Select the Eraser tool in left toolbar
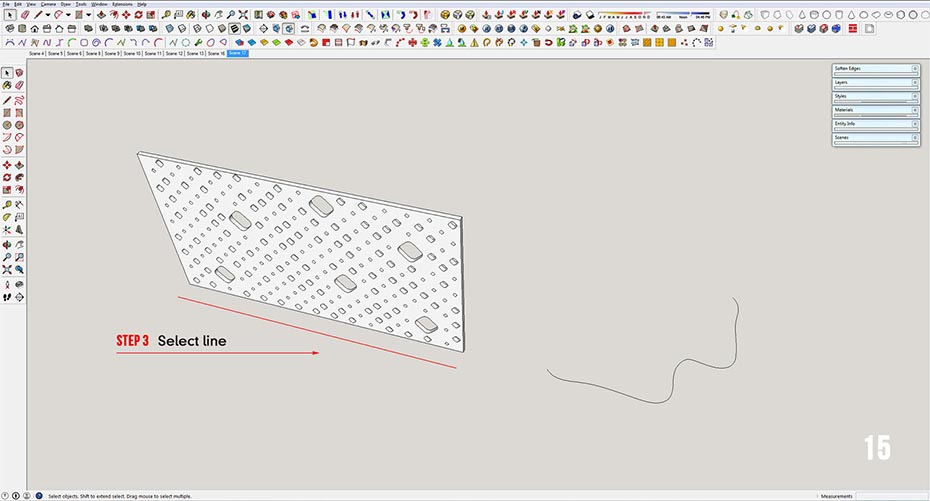This screenshot has height=501, width=930. (x=18, y=87)
